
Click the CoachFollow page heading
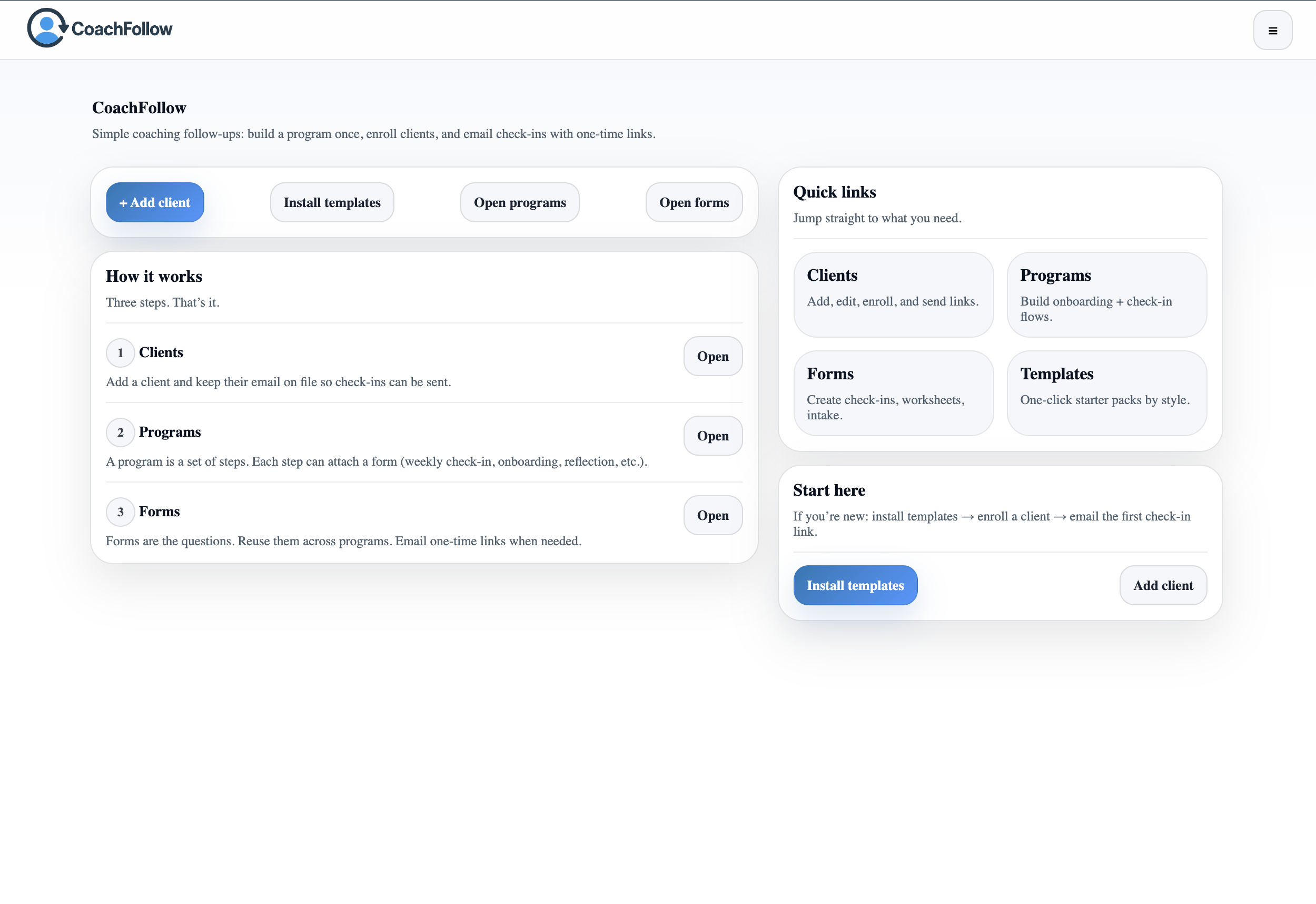140,107
